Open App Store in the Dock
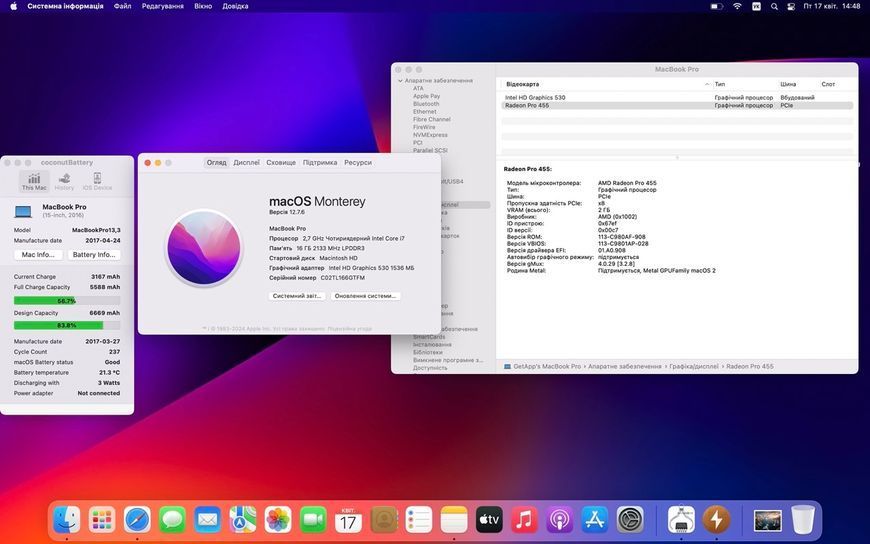Viewport: 870px width, 544px height. click(595, 520)
